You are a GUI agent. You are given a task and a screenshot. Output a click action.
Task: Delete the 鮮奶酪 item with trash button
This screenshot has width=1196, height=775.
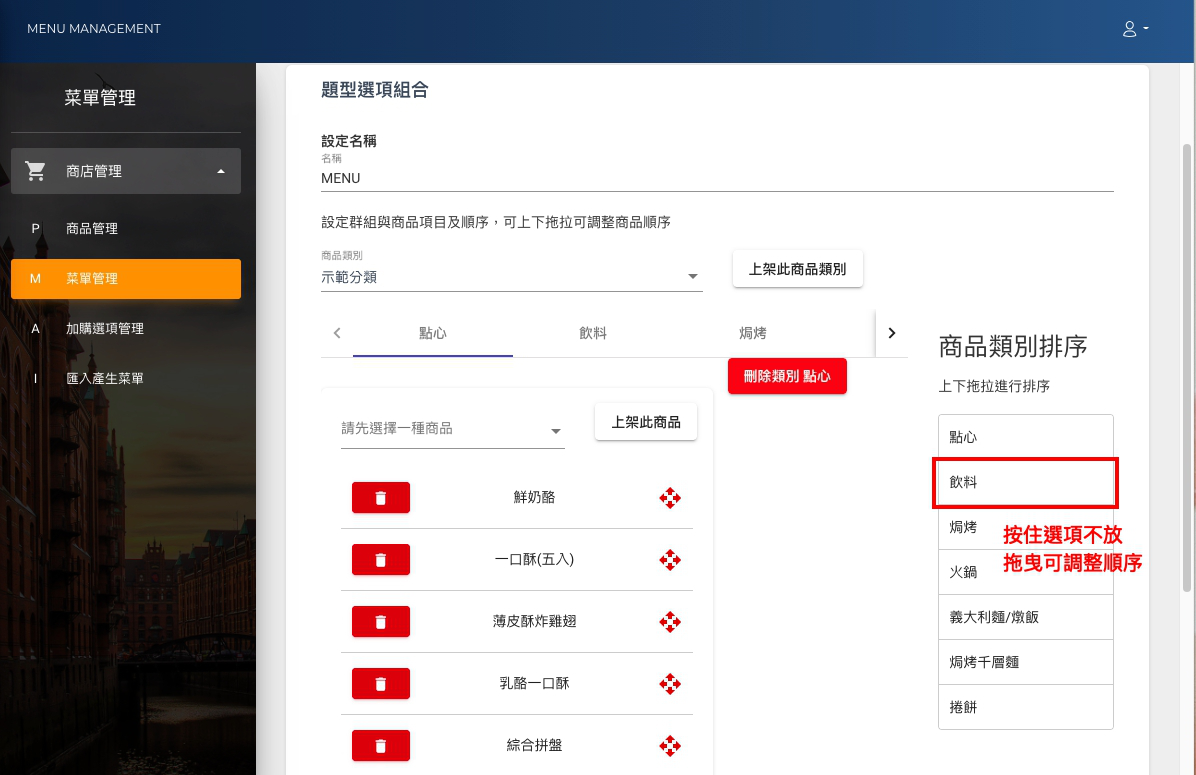coord(381,498)
